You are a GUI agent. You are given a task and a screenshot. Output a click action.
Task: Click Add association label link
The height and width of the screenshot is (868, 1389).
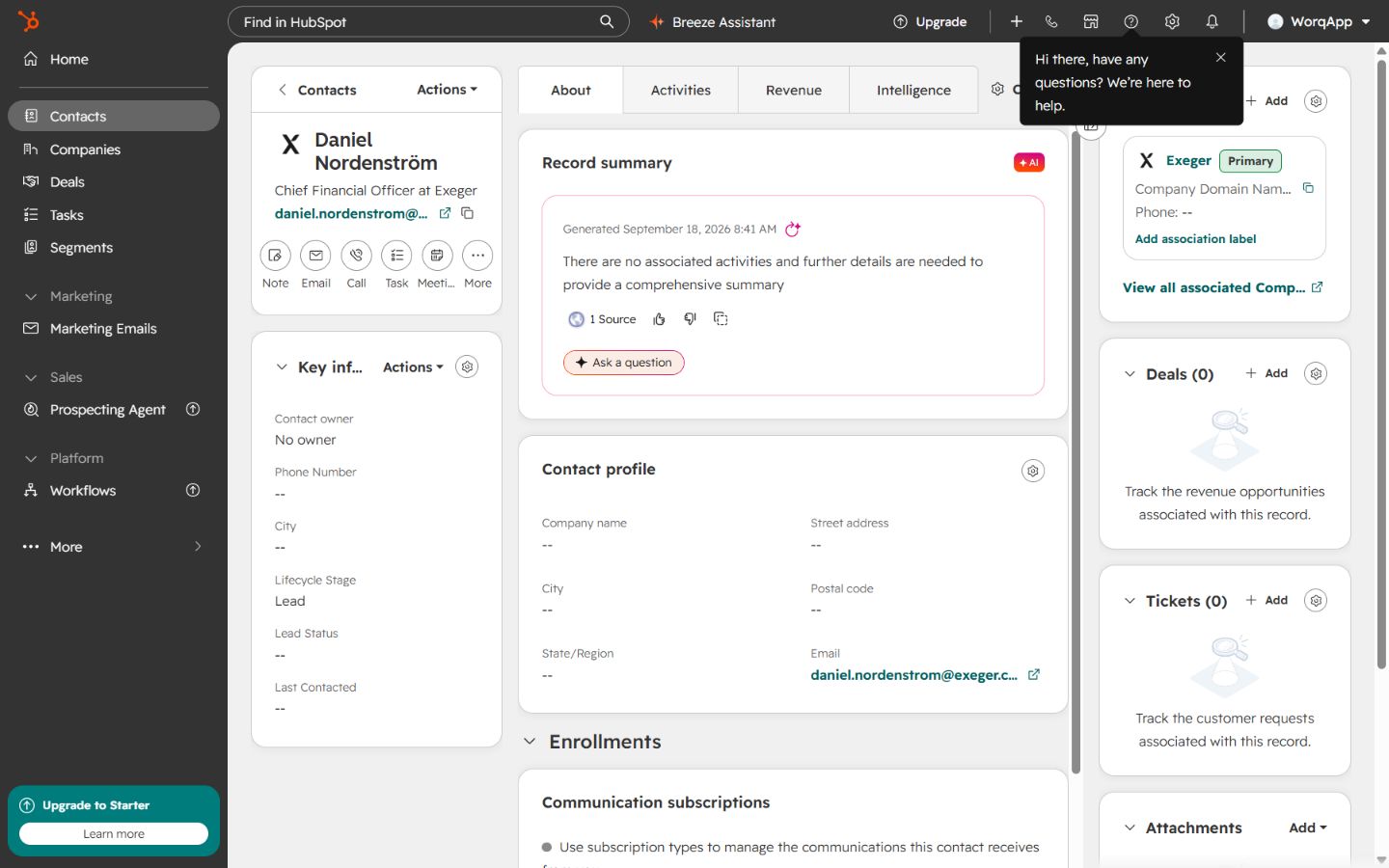1195,239
